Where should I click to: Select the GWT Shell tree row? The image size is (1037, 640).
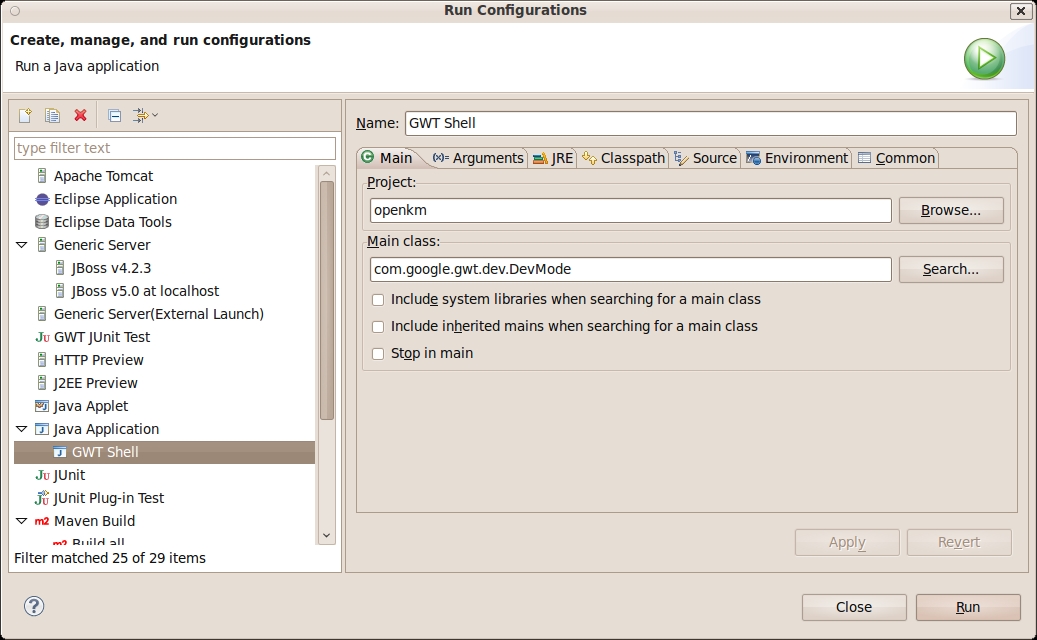(164, 452)
